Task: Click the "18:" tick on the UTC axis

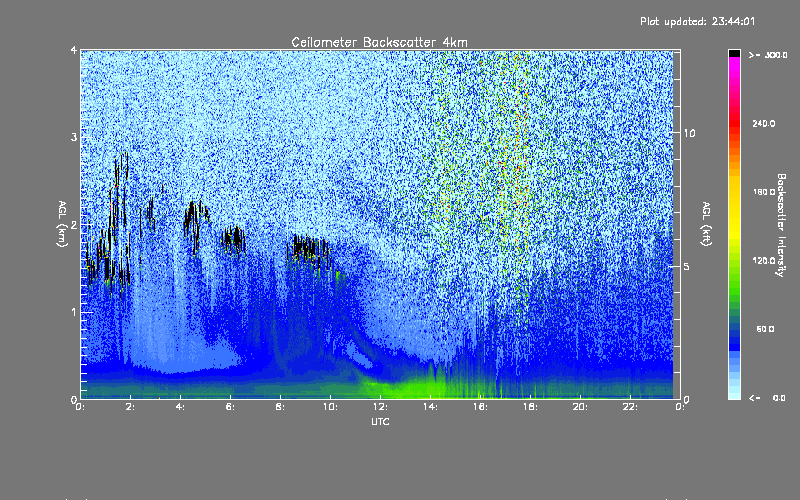Action: tap(530, 407)
